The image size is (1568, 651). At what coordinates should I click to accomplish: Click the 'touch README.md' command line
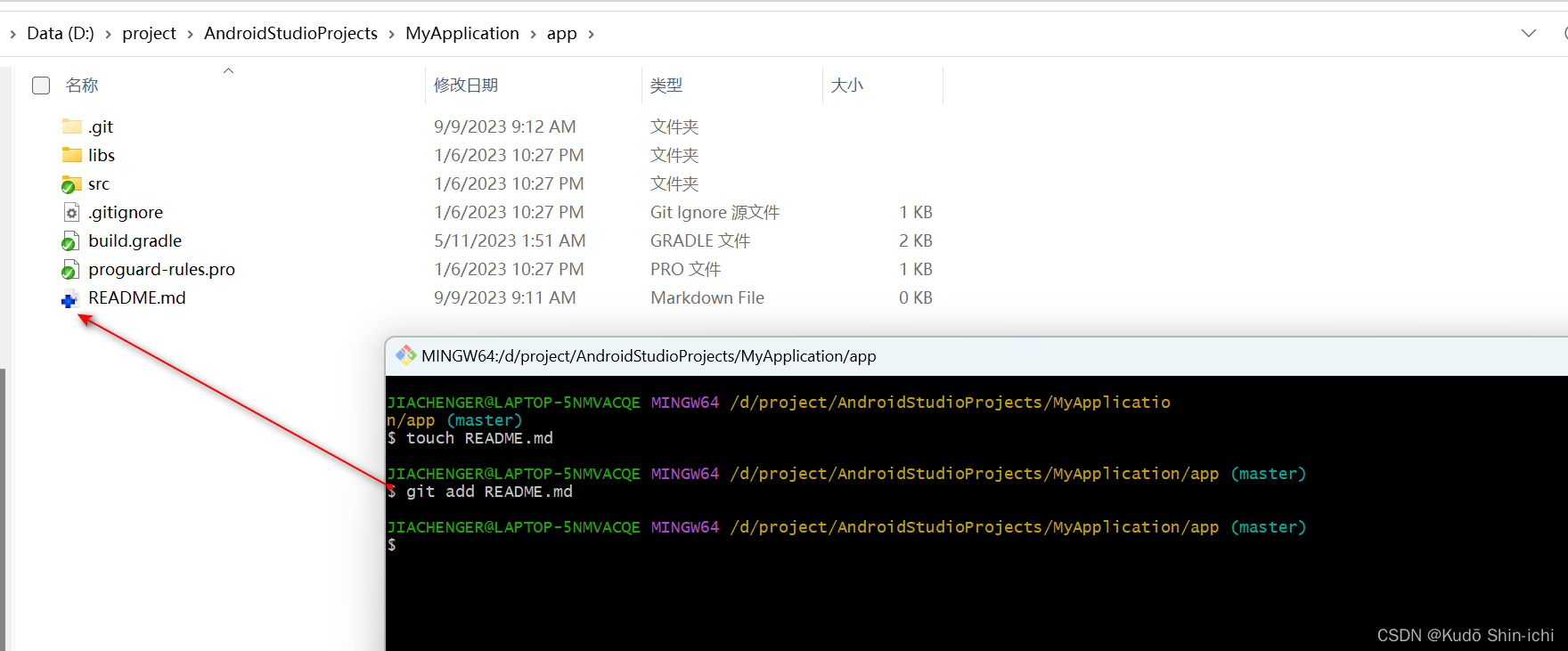470,438
